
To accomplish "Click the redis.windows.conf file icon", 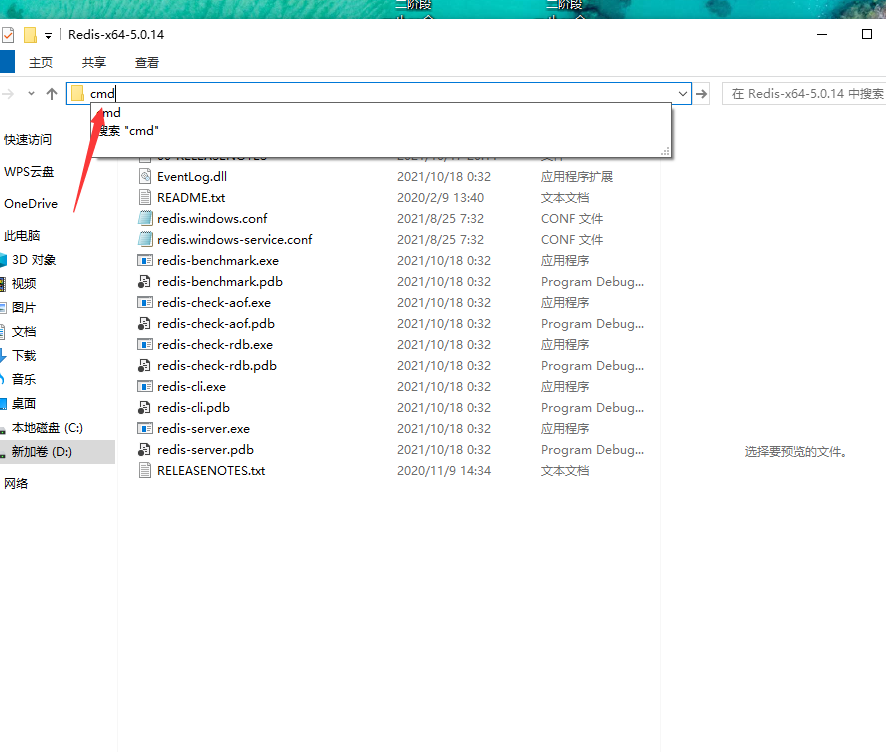I will click(145, 218).
